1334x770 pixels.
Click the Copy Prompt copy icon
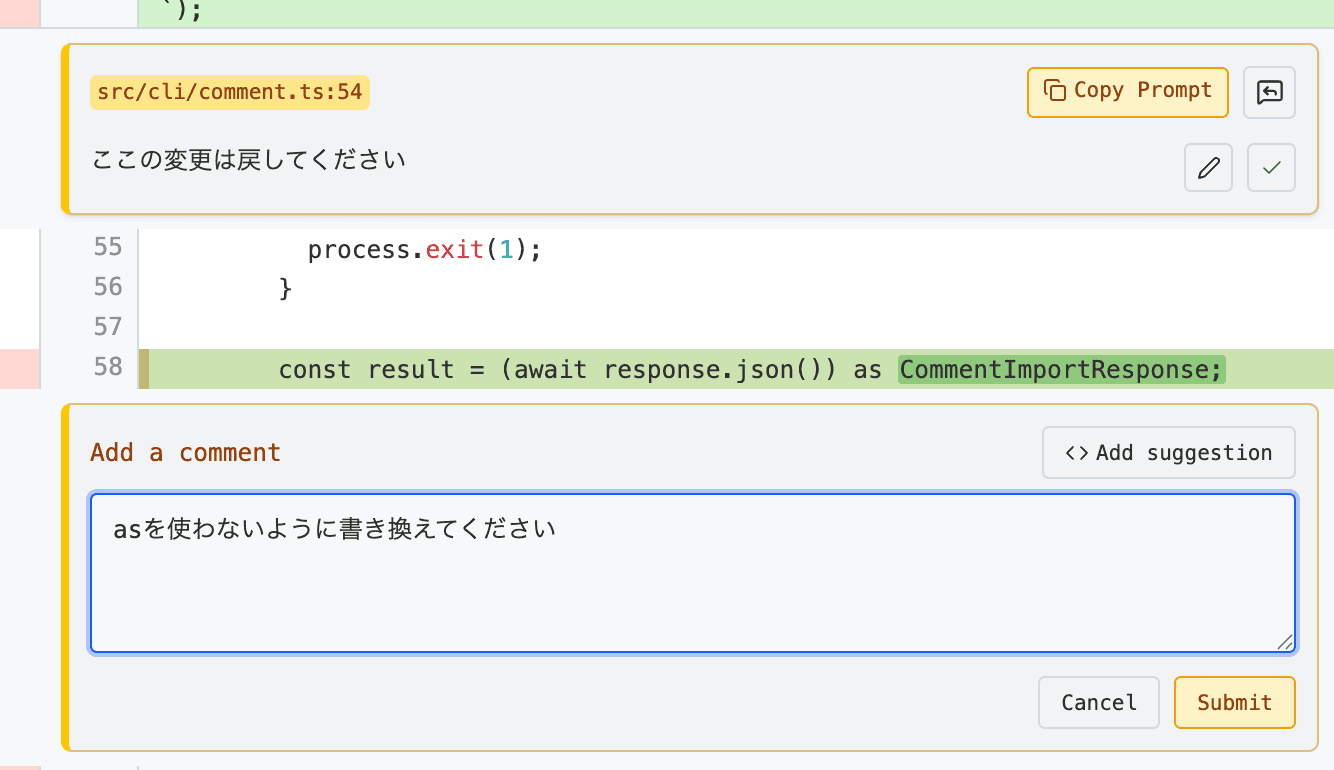point(1057,91)
